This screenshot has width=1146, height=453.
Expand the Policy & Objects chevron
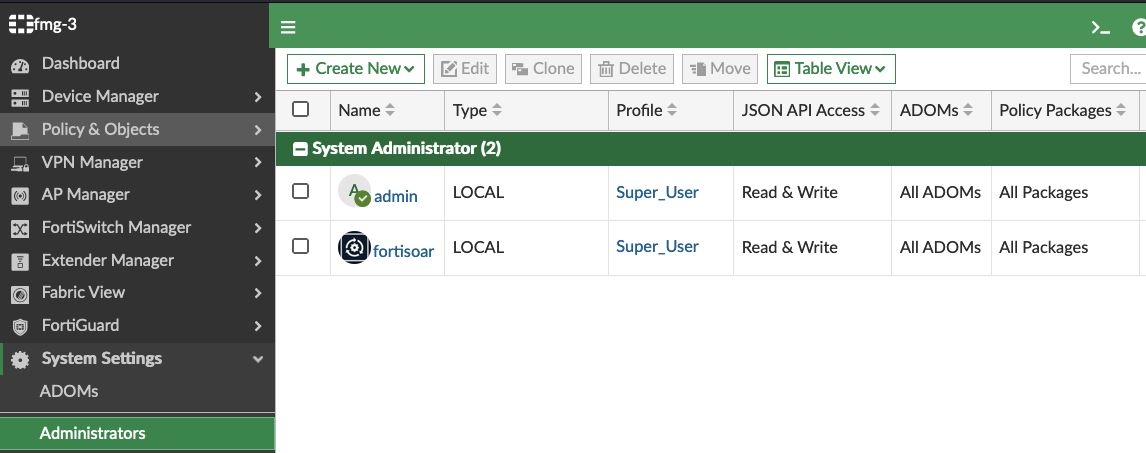[x=258, y=130]
